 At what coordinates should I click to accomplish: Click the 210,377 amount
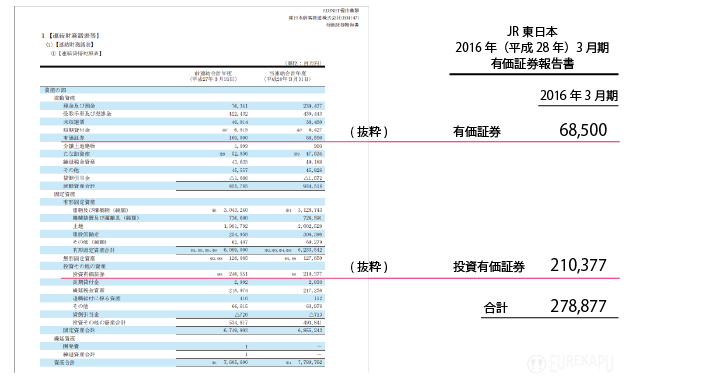(x=578, y=265)
